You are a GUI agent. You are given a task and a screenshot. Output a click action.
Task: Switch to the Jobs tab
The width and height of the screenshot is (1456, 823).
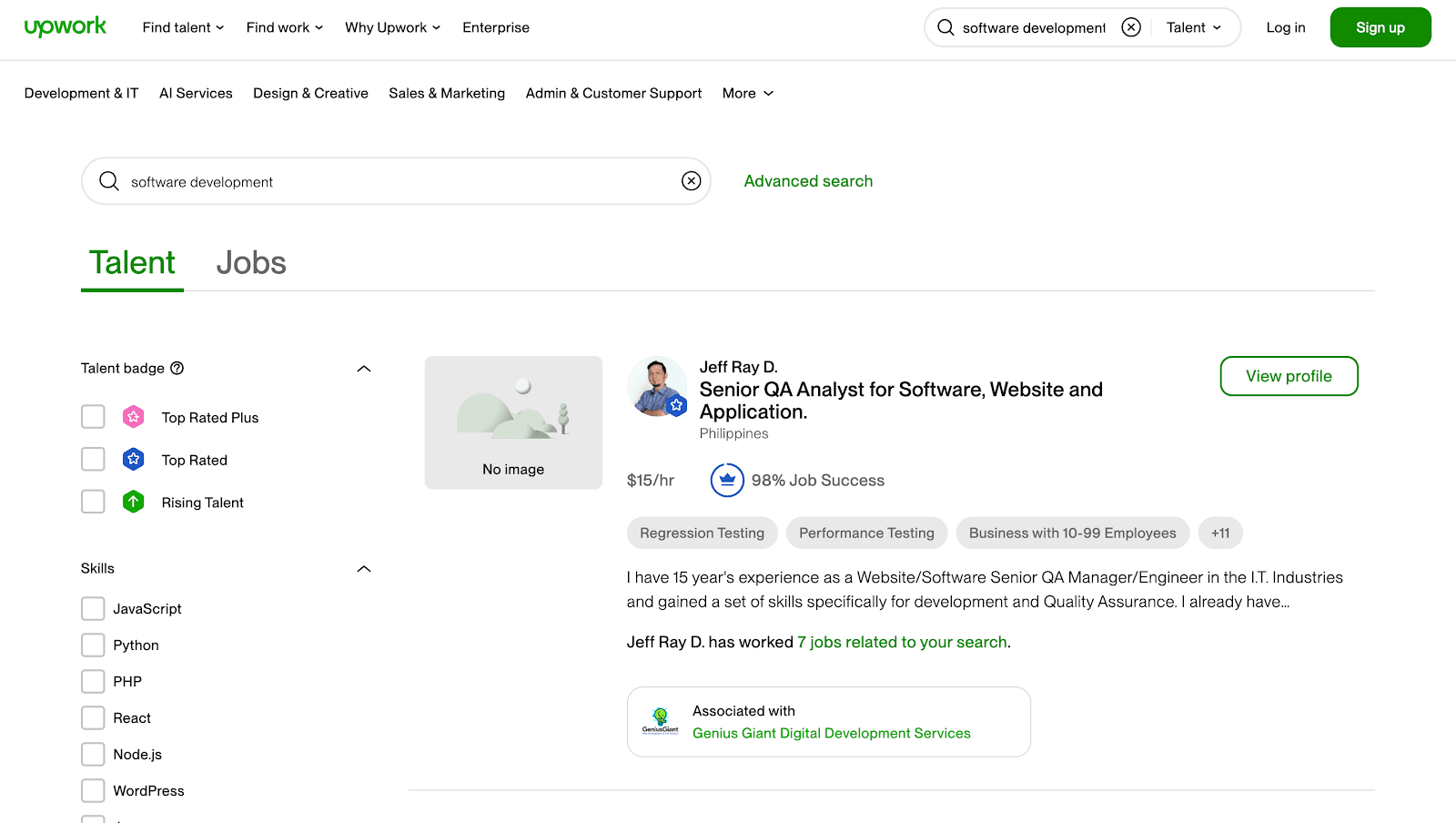click(251, 263)
